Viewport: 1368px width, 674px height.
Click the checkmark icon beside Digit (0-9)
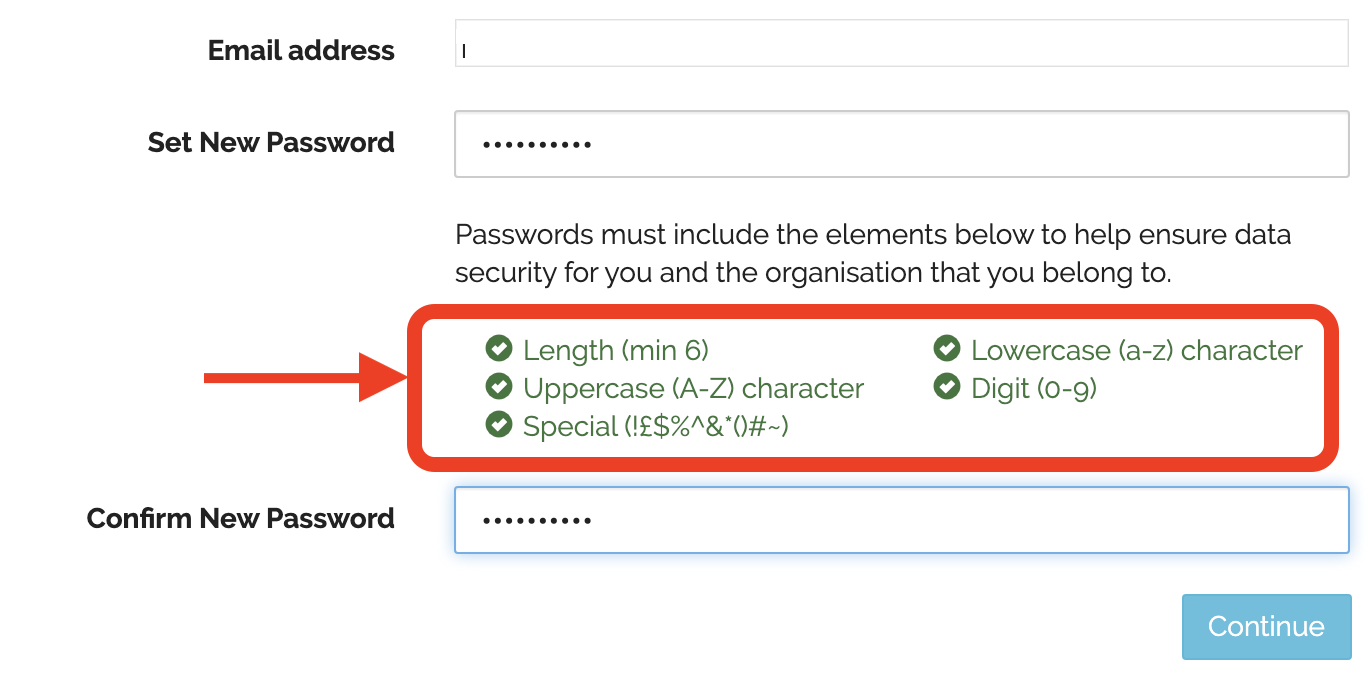click(946, 386)
